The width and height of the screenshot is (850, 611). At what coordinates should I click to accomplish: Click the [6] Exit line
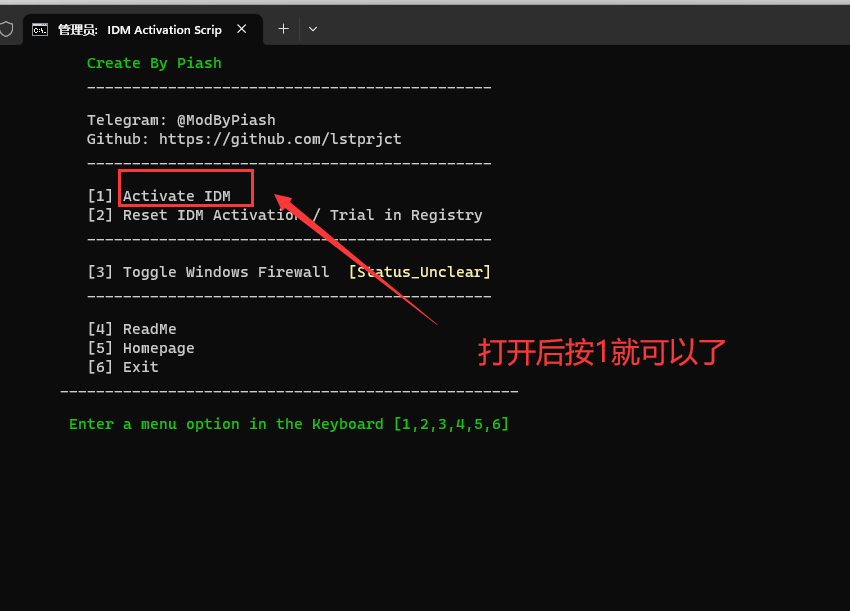(123, 367)
